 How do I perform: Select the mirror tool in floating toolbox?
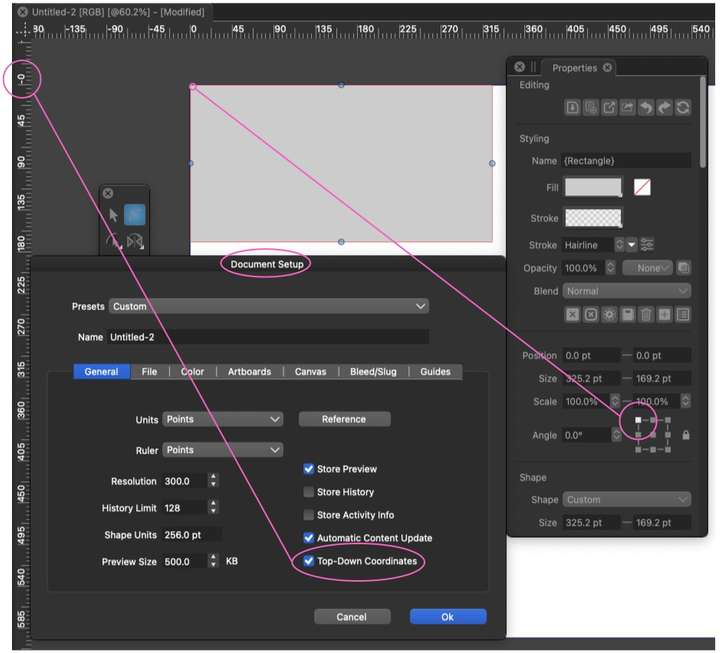point(135,242)
